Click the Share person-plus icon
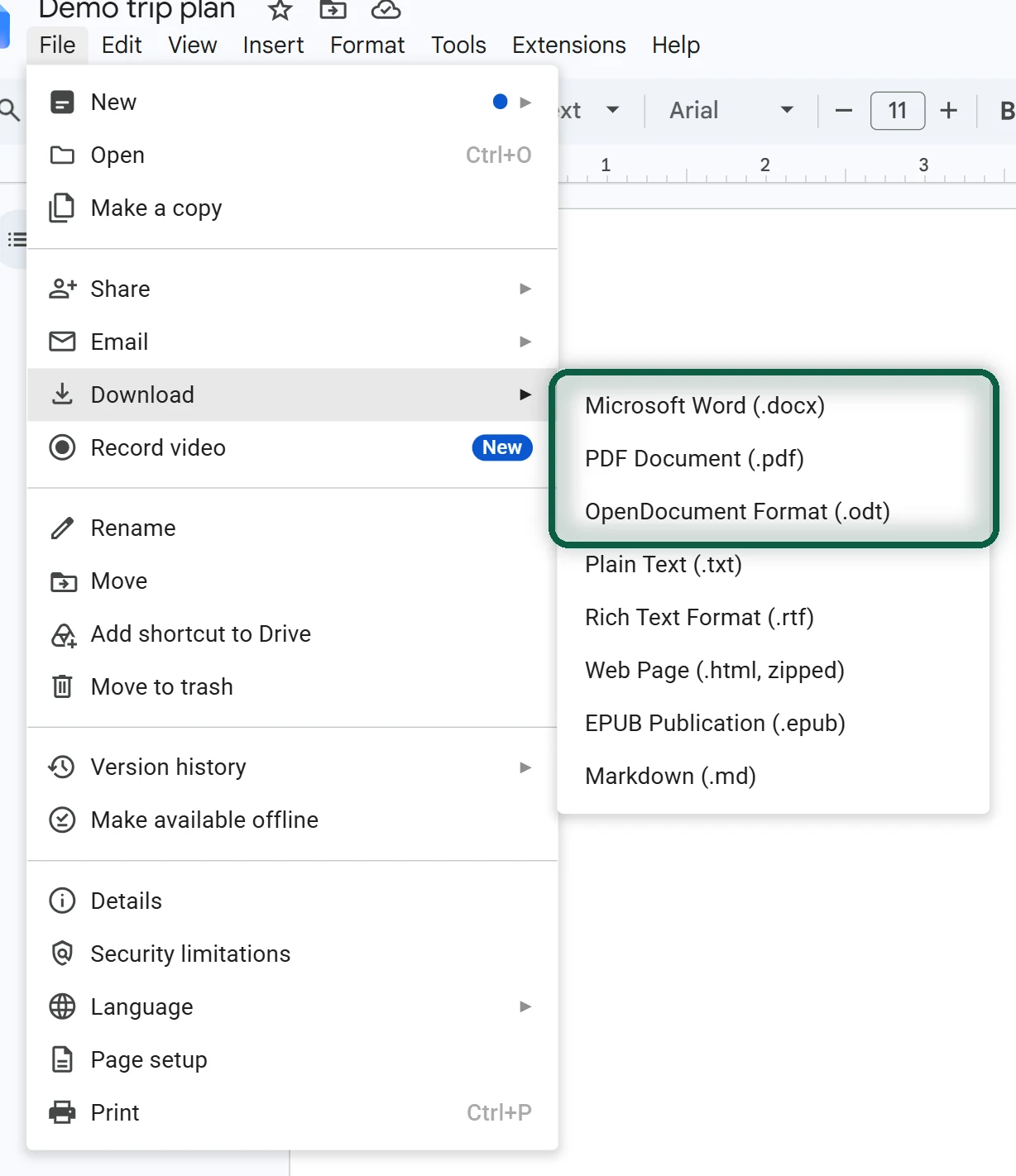 [62, 289]
